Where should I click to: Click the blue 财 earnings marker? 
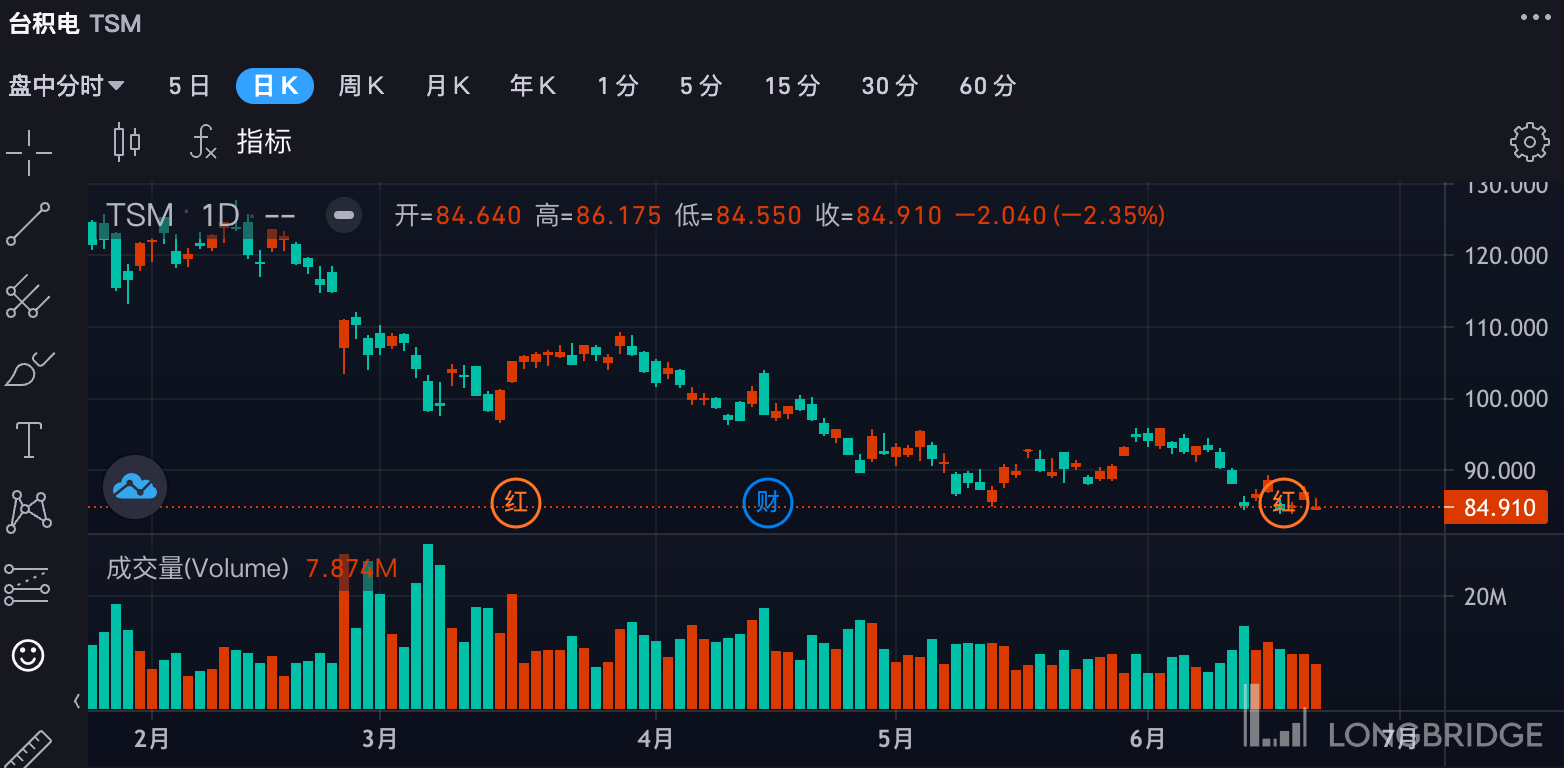coord(767,502)
